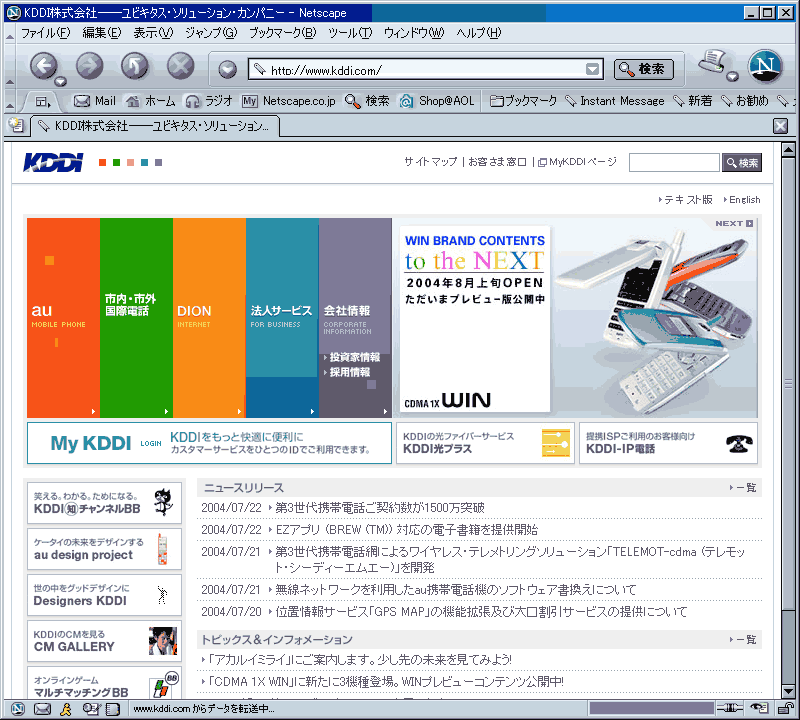Screen dimensions: 800x720
Task: Click the page scrollbar down arrow
Action: (788, 691)
